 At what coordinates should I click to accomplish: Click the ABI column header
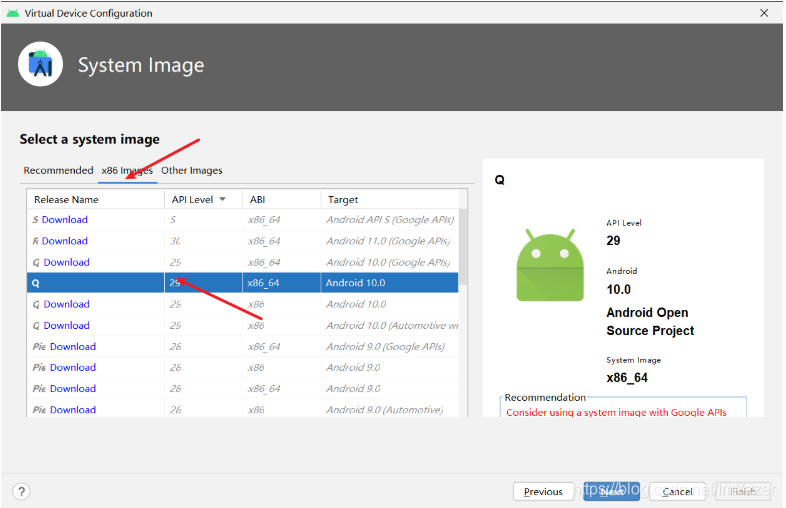pyautogui.click(x=281, y=200)
